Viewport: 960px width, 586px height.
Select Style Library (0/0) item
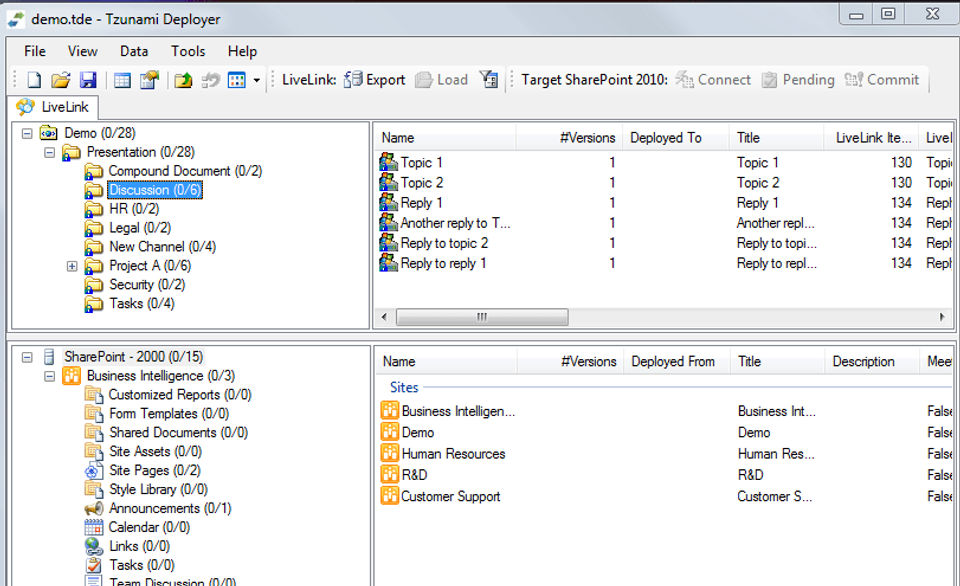coord(159,490)
